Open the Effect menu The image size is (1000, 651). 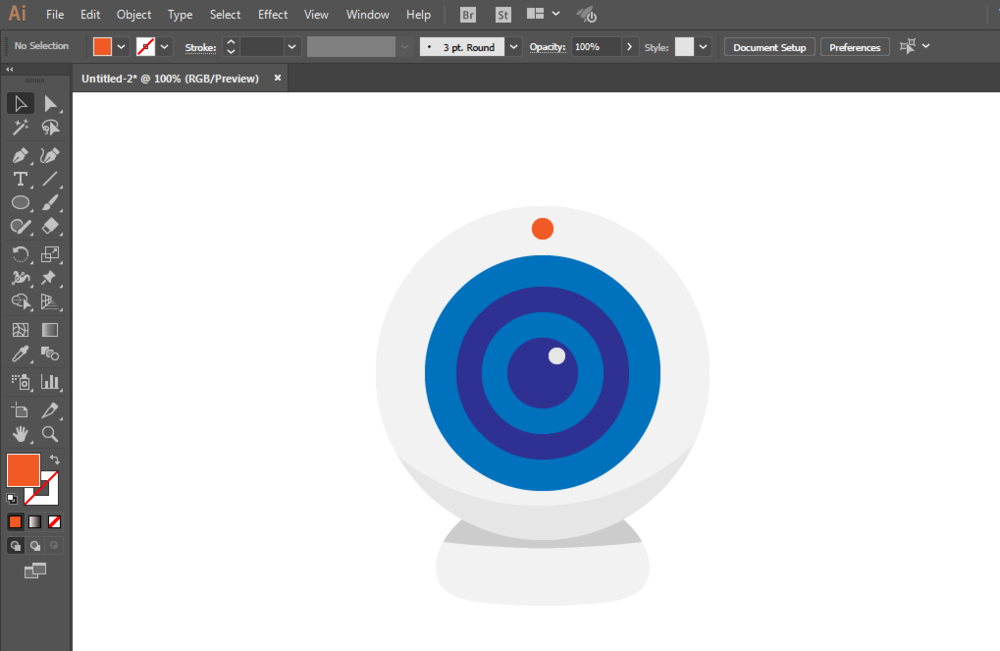[x=272, y=14]
